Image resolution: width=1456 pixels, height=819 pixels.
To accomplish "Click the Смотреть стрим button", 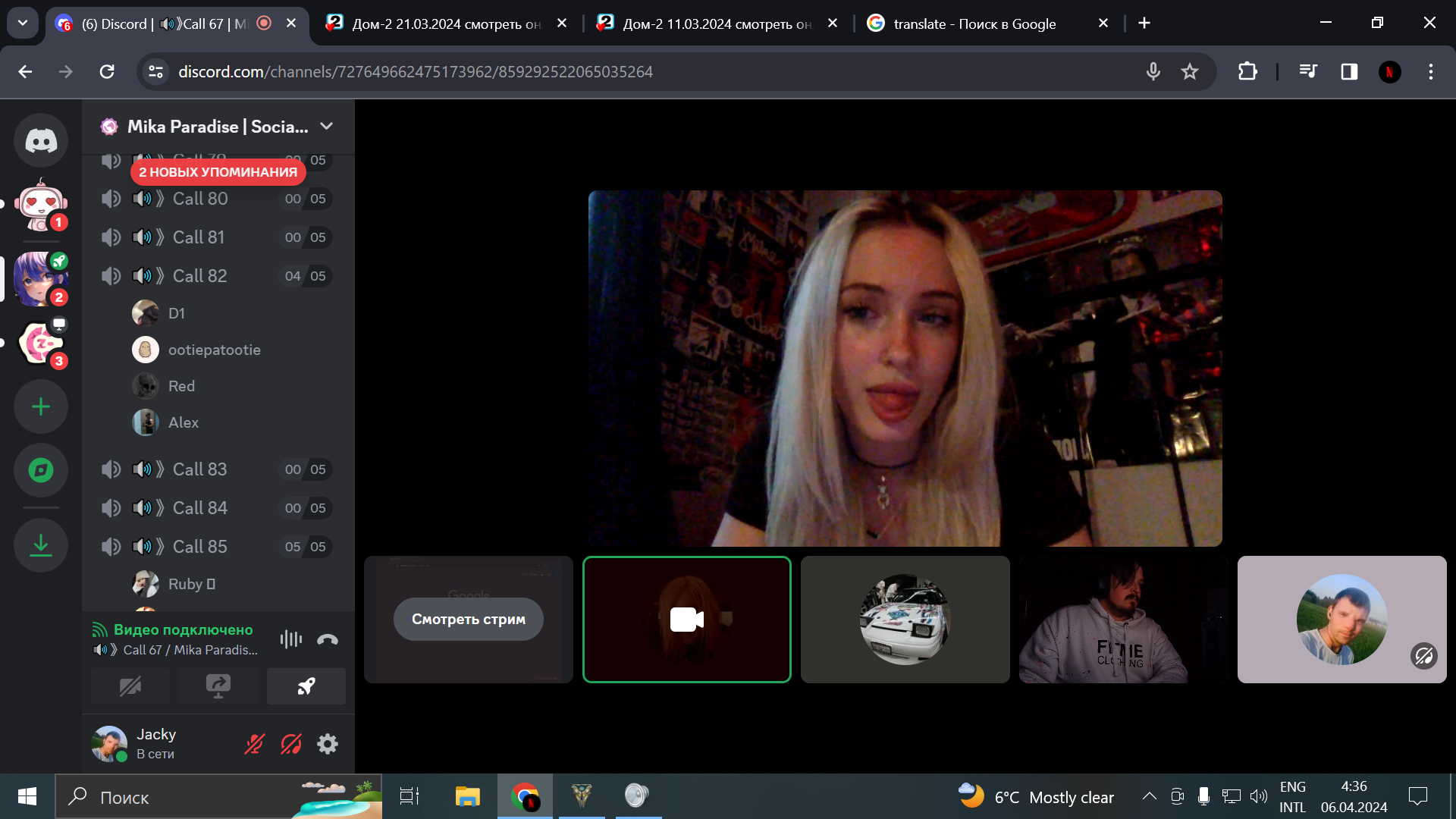I will click(468, 619).
